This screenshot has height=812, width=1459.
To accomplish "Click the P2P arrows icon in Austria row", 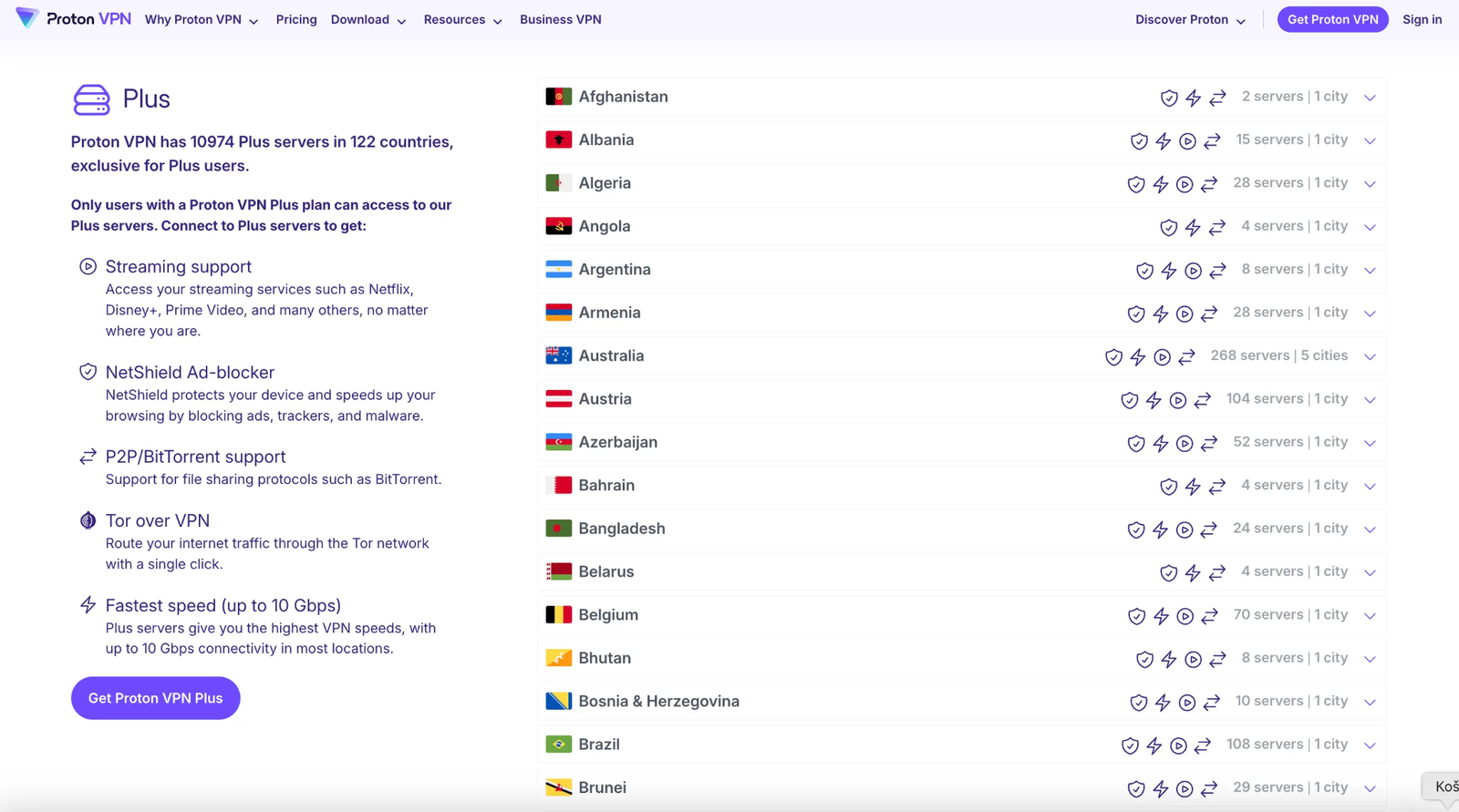I will pos(1203,400).
